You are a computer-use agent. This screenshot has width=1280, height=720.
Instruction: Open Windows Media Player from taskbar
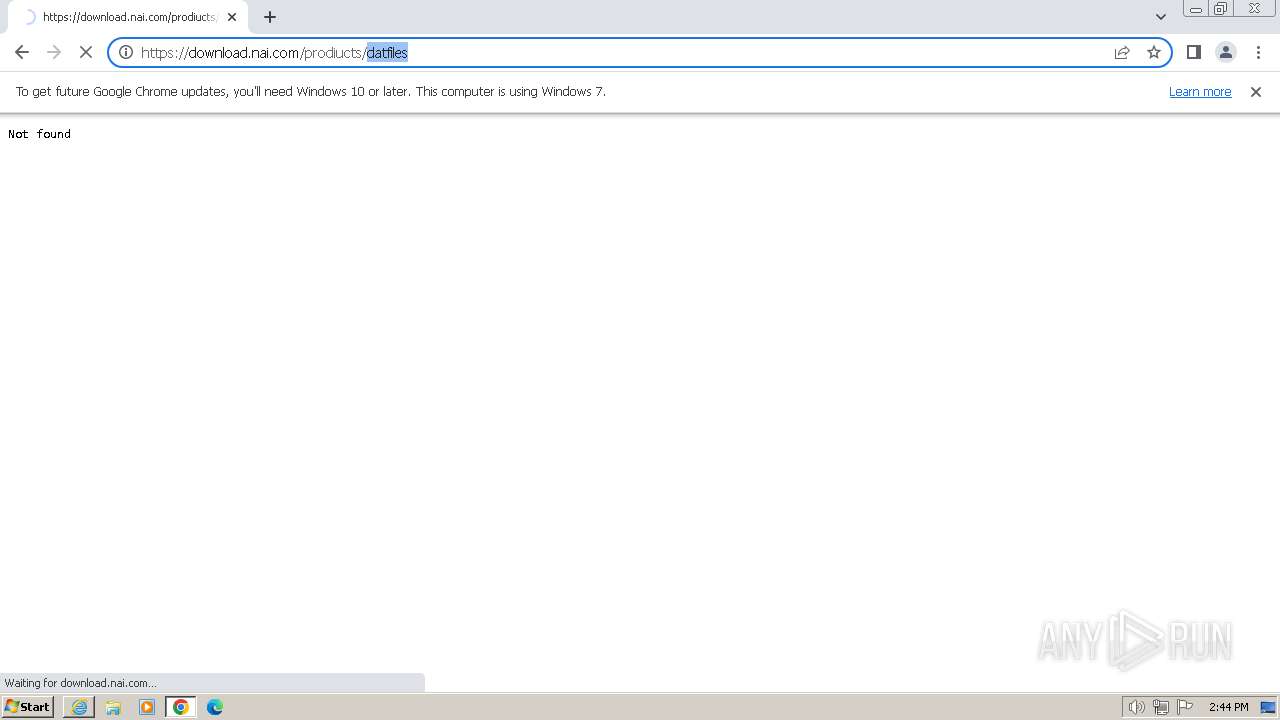pyautogui.click(x=147, y=706)
